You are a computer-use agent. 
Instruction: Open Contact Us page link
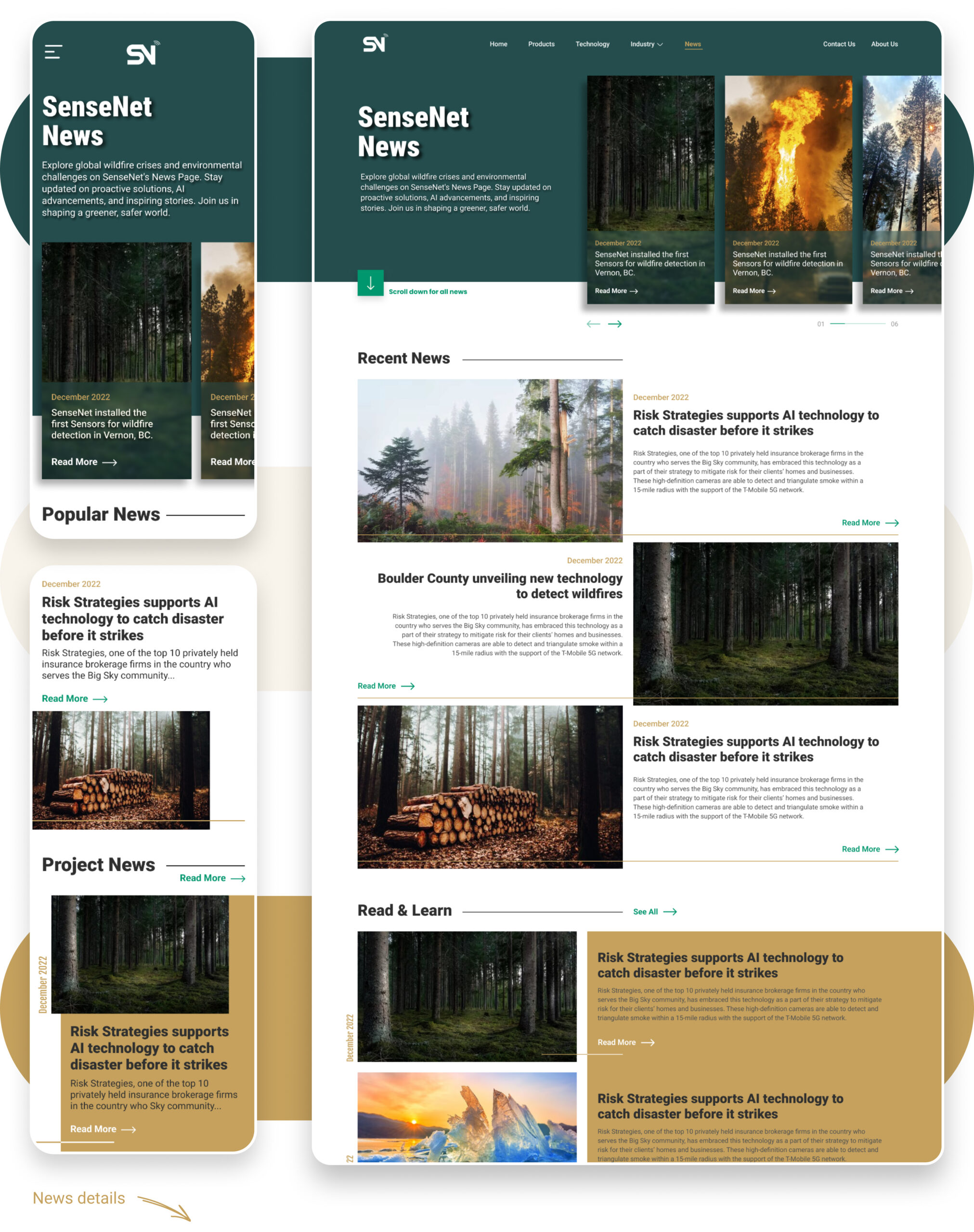click(838, 44)
